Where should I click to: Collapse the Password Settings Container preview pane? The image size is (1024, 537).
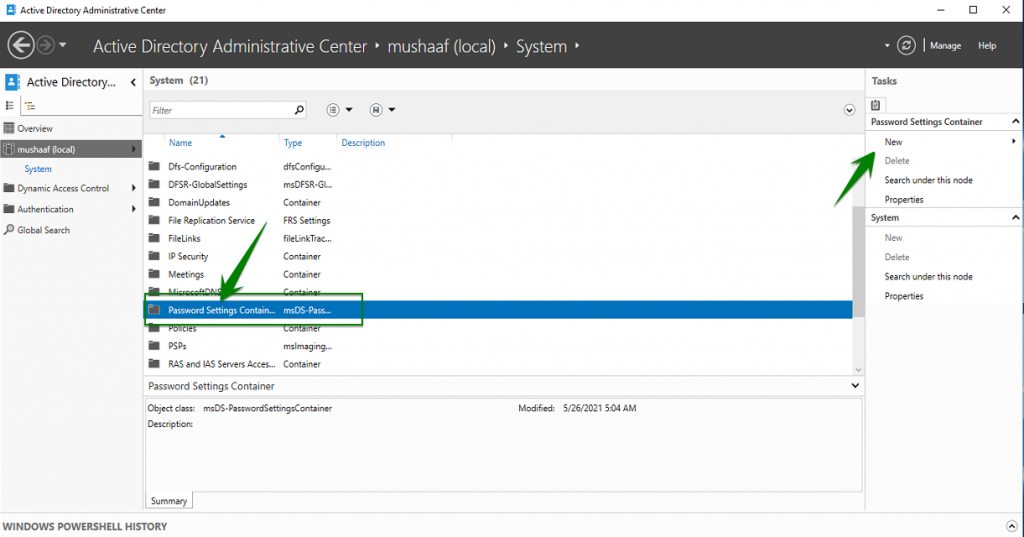(x=855, y=385)
